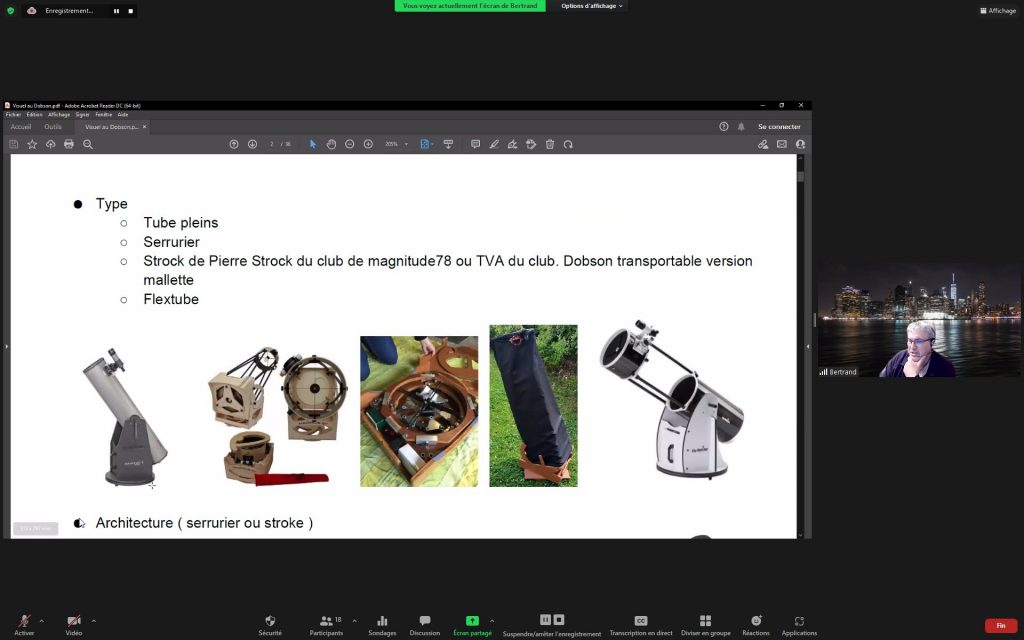Open the Fichier menu in Acrobat

point(13,115)
